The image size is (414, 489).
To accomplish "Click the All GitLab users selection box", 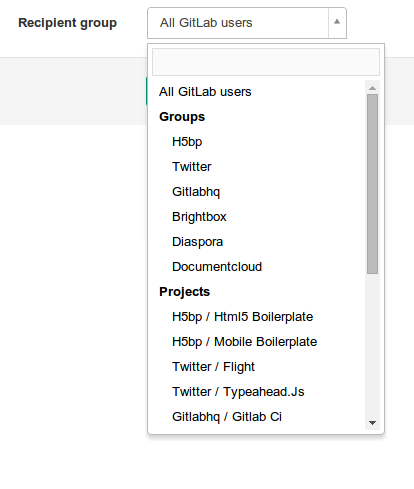I will (x=247, y=23).
